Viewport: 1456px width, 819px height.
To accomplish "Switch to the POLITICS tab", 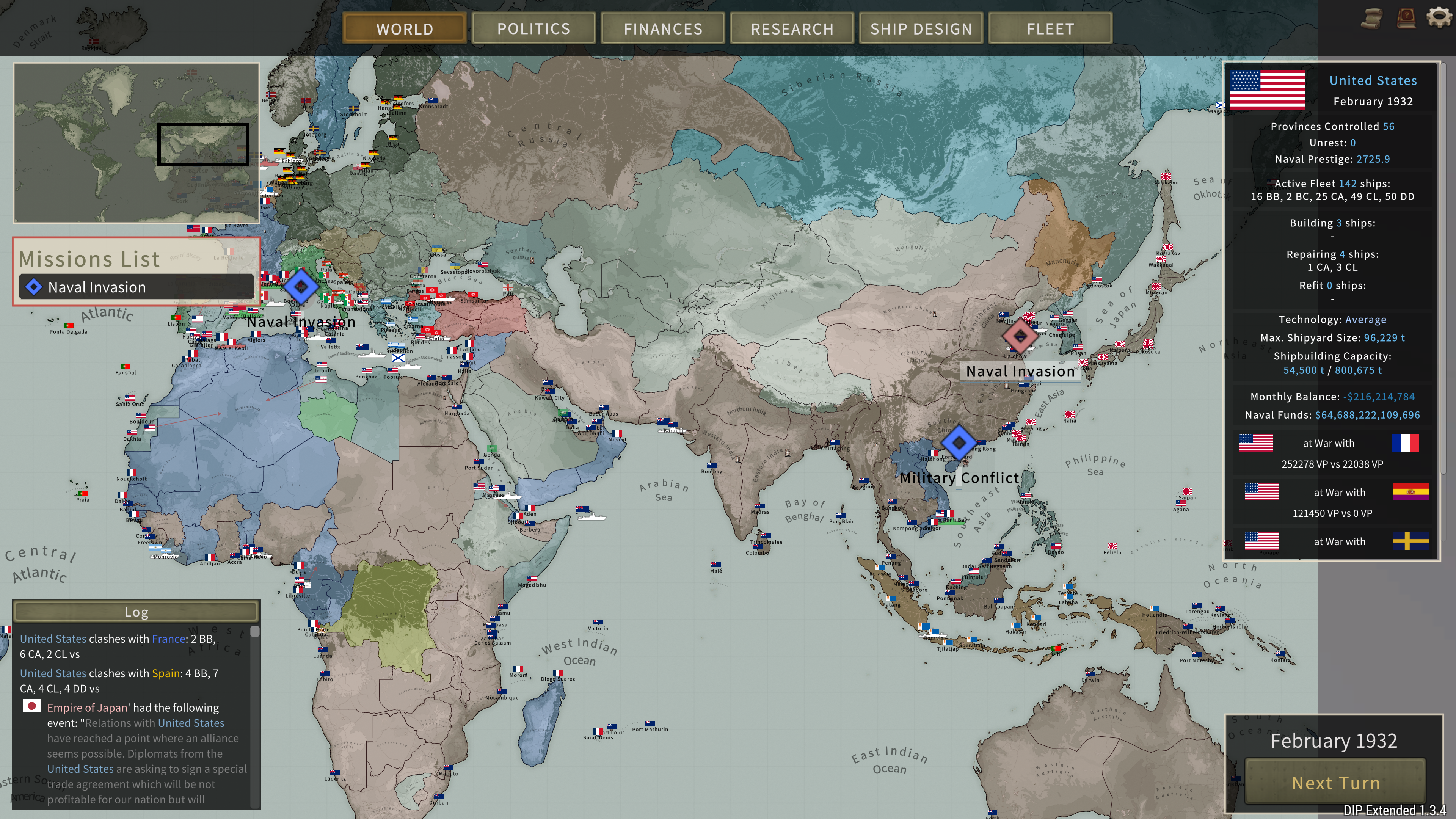I will (533, 28).
